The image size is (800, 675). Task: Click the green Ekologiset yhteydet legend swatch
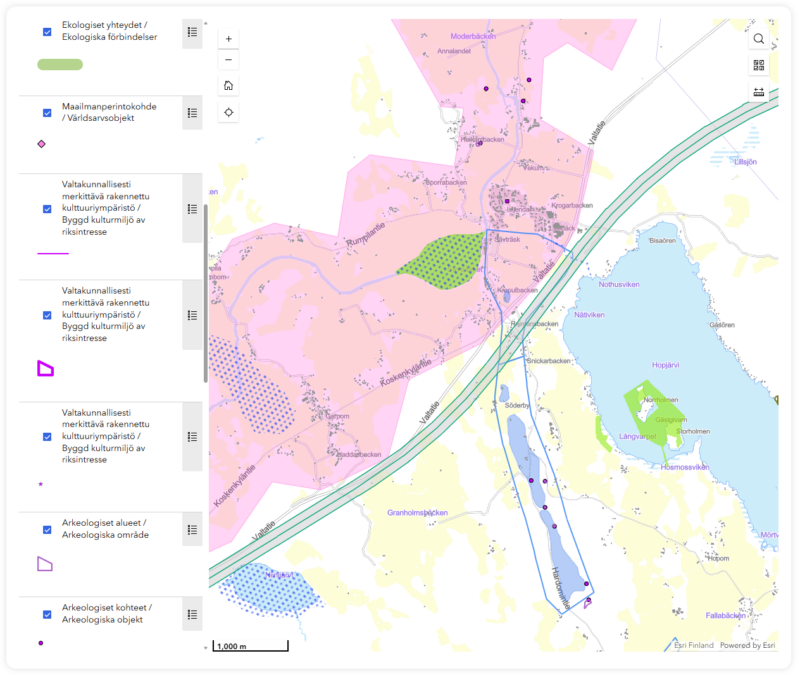click(x=60, y=65)
